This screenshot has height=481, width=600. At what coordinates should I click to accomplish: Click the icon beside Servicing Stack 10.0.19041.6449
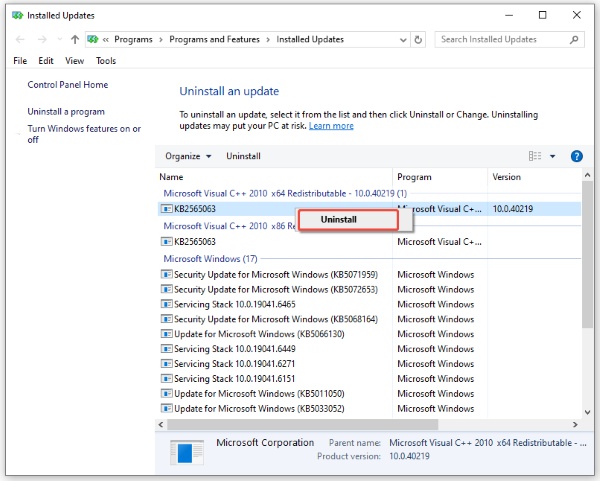pyautogui.click(x=166, y=349)
